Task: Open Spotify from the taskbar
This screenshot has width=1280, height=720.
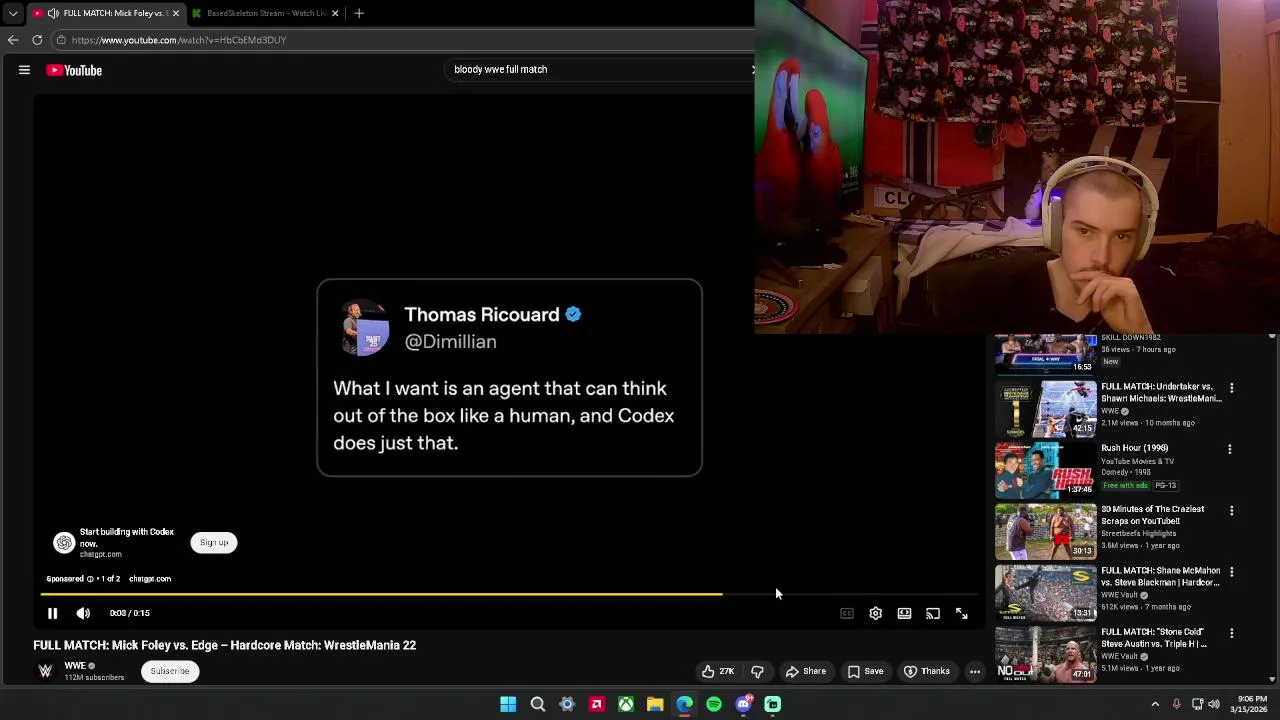Action: 714,704
